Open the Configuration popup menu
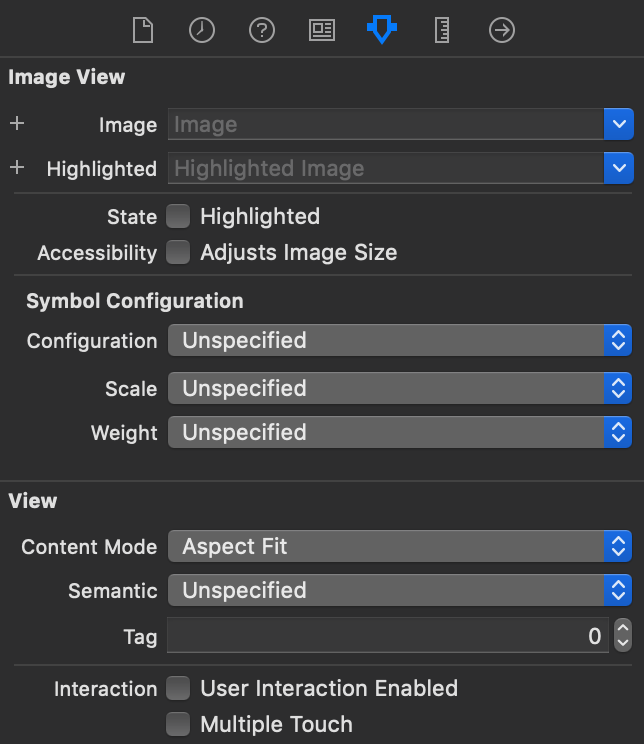 [x=400, y=340]
